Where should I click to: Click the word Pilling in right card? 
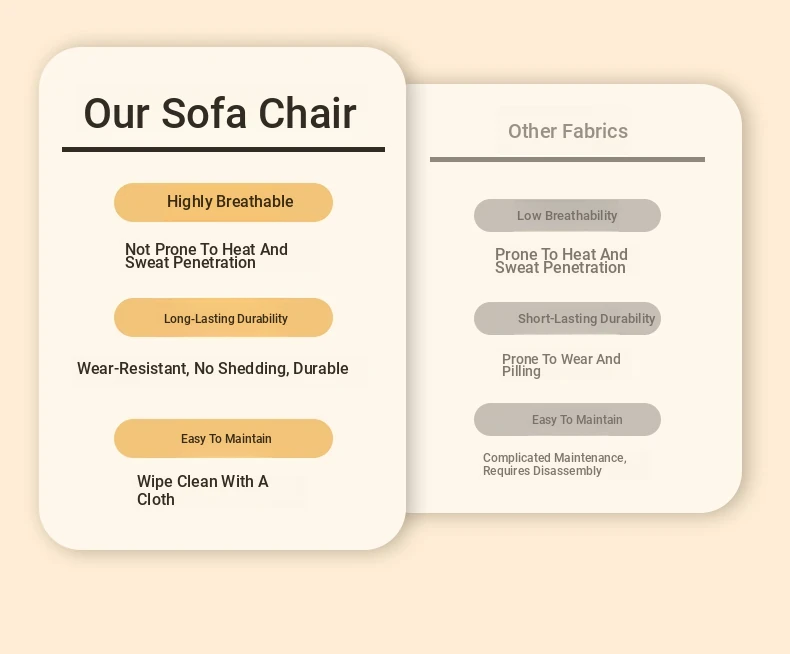[x=521, y=372]
